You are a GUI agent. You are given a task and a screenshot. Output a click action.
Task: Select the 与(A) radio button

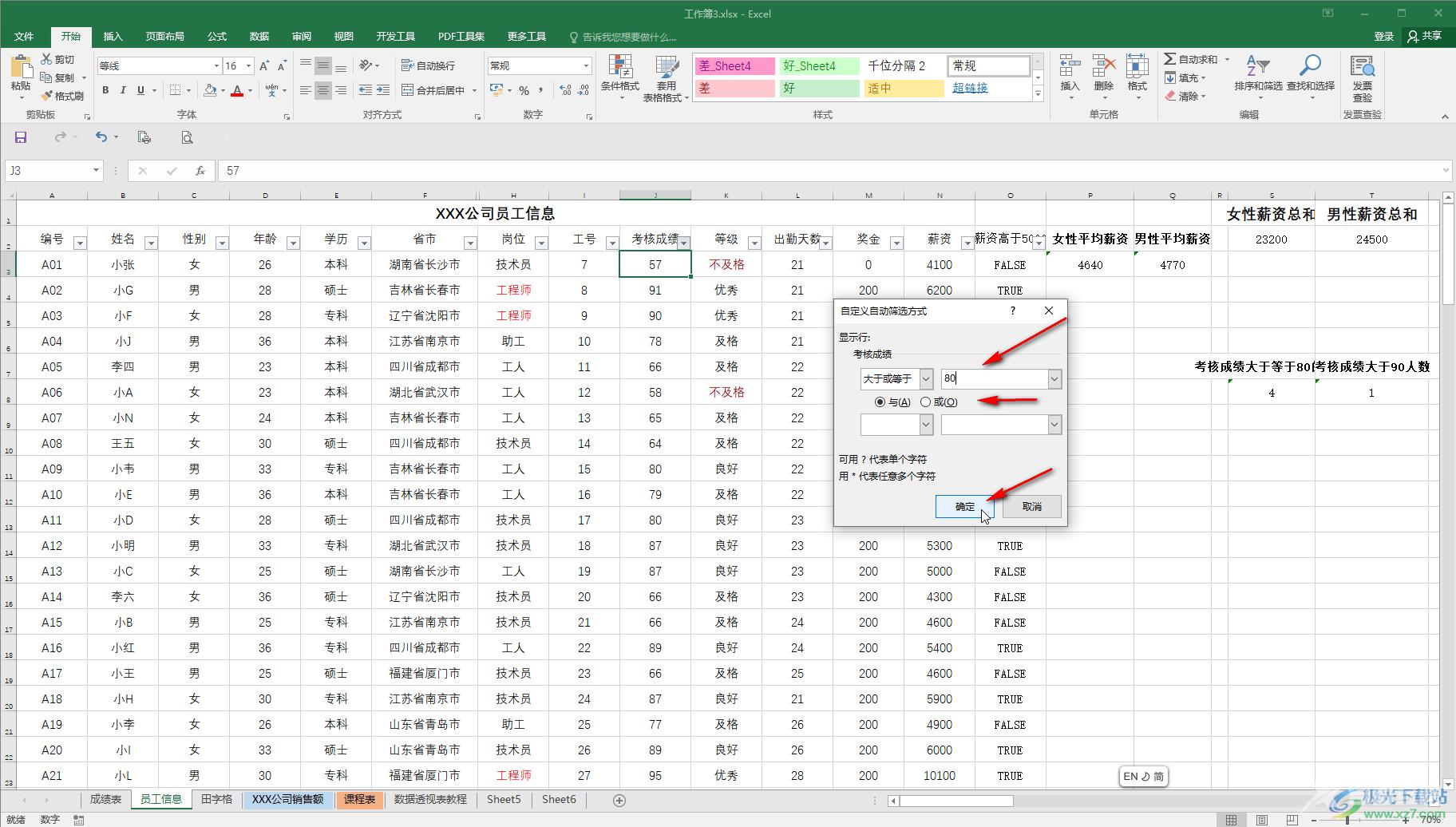(880, 402)
